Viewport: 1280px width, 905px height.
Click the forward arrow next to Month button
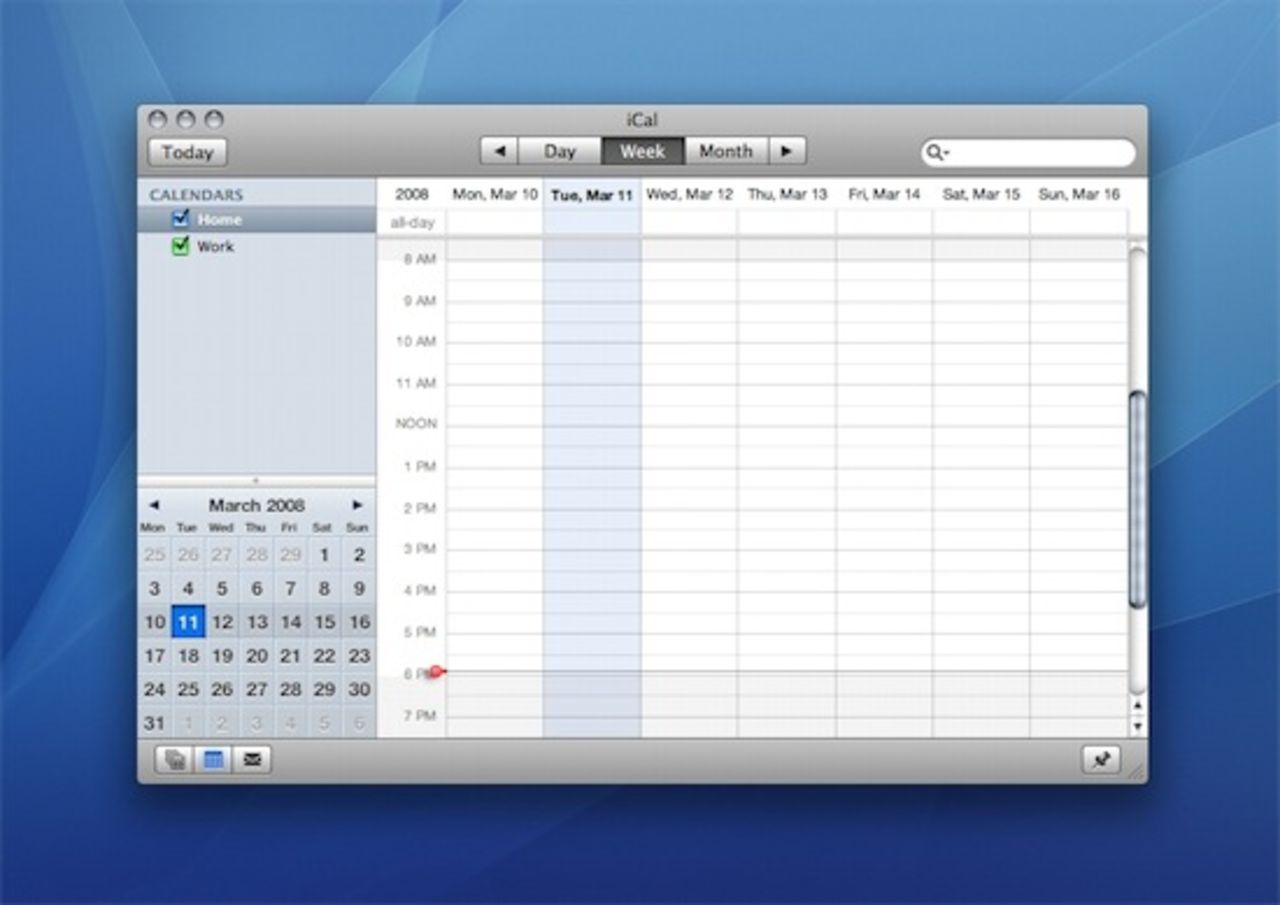789,151
